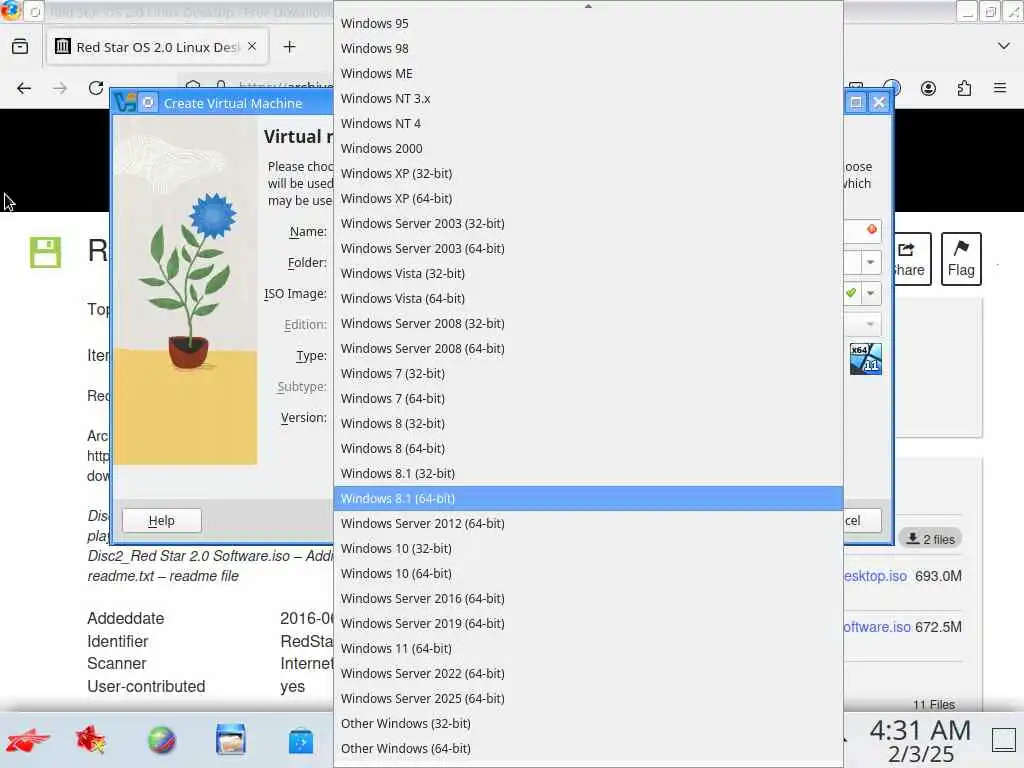Open Firefox account icon
This screenshot has width=1024, height=768.
(x=928, y=88)
